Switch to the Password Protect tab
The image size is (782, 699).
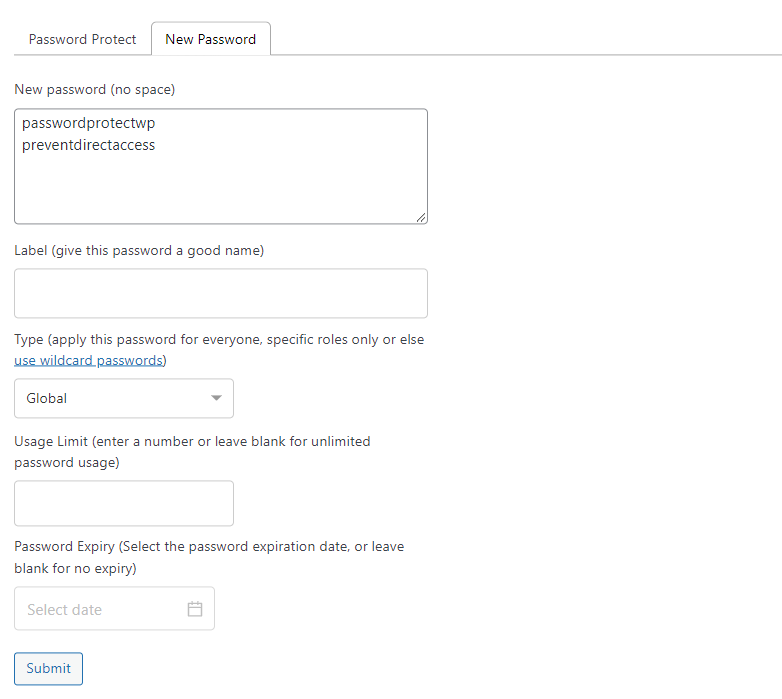(x=82, y=39)
